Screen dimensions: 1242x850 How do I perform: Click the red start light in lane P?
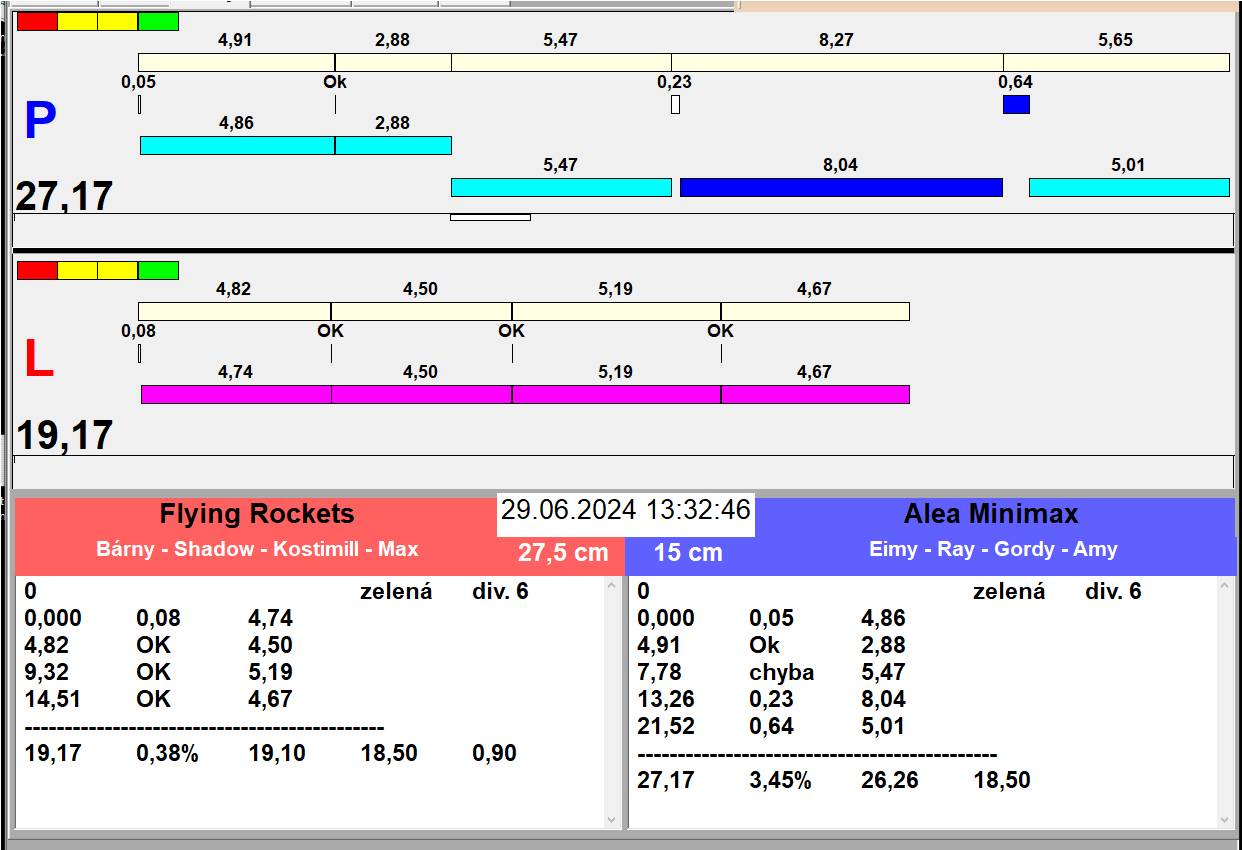38,21
